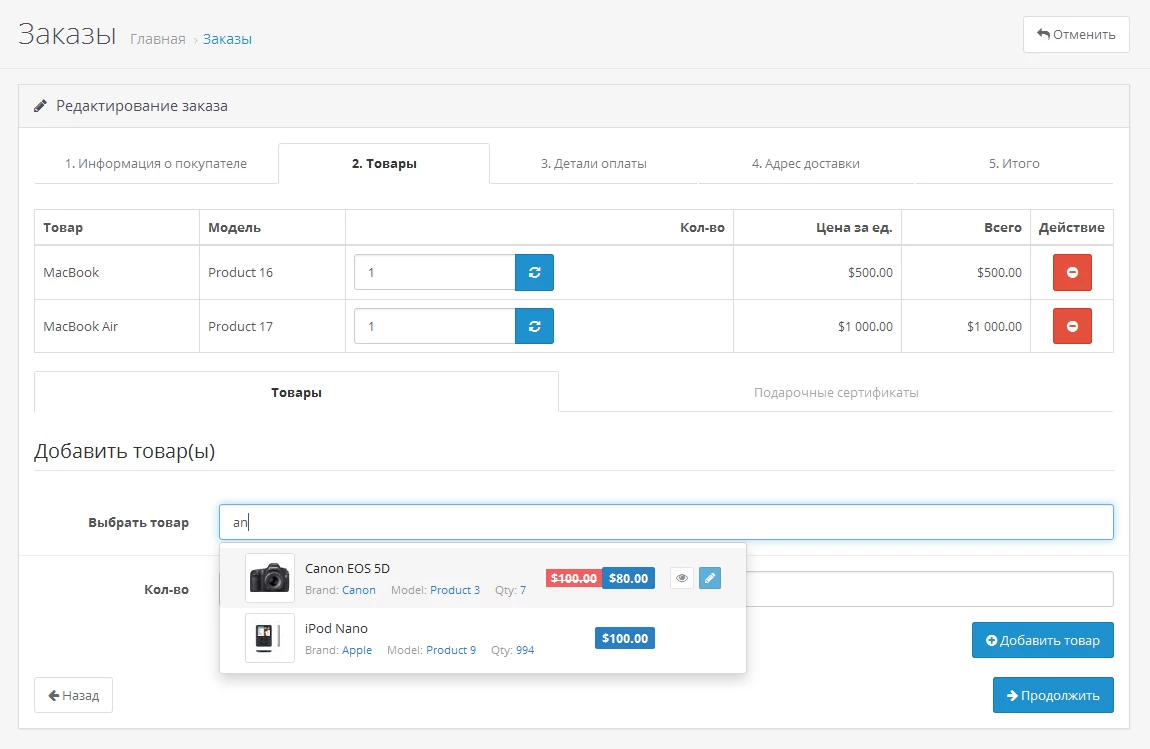This screenshot has width=1150, height=749.
Task: Choose Canon EOS 5D from autocomplete dropdown
Action: point(347,568)
